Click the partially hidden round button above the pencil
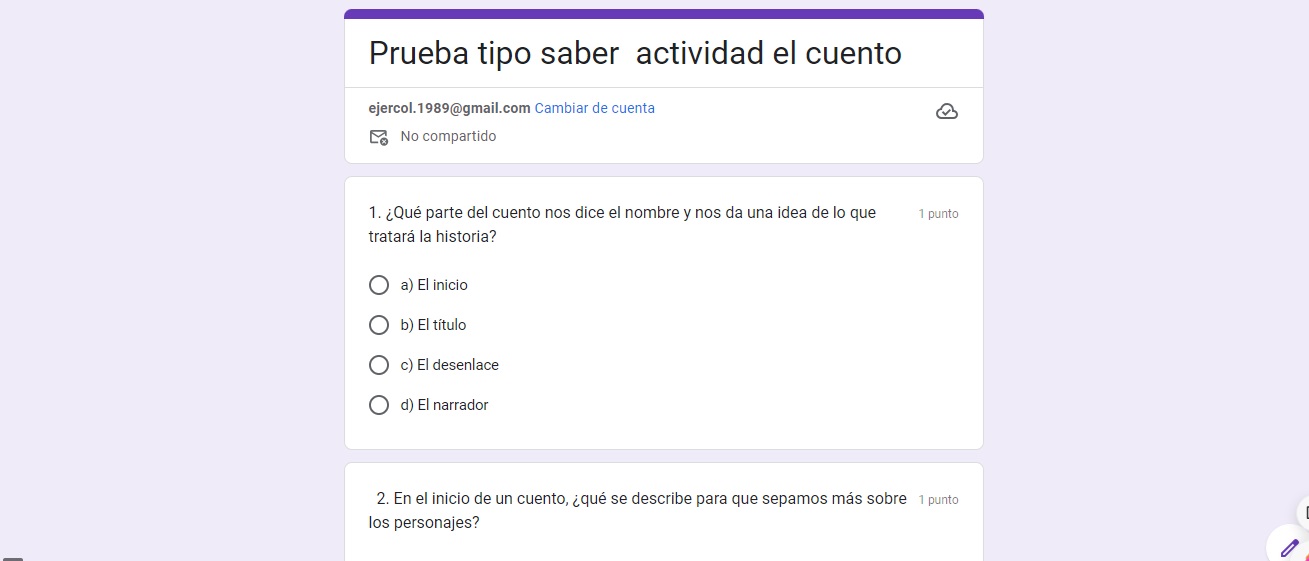 point(1303,512)
